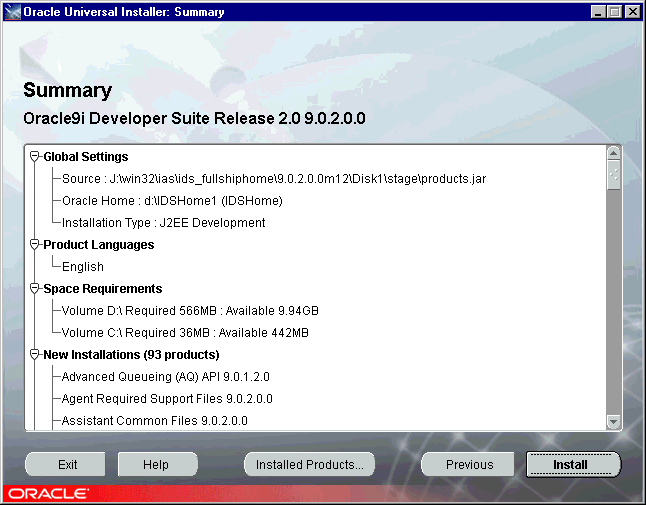Viewport: 646px width, 505px height.
Task: Select Volume D:\ Required 566MB row
Action: 190,311
